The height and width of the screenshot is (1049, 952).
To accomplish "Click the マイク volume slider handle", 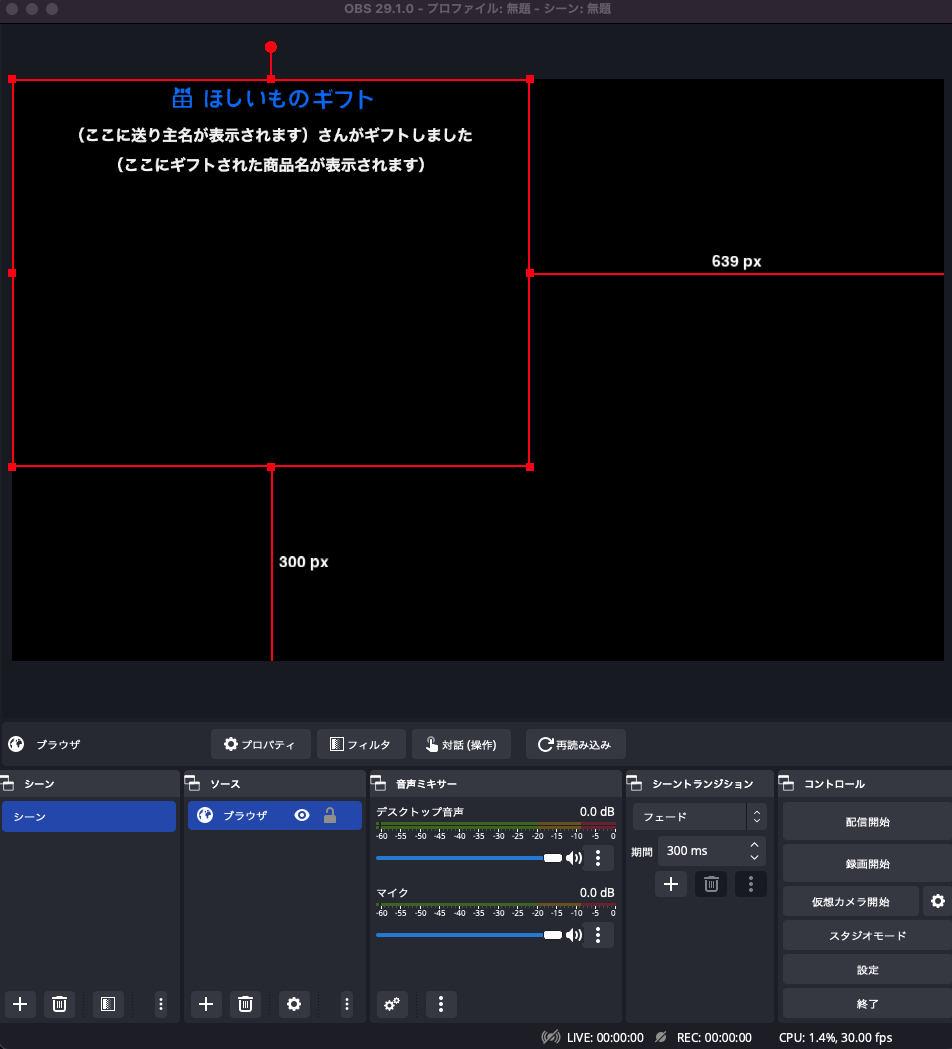I will [x=552, y=935].
